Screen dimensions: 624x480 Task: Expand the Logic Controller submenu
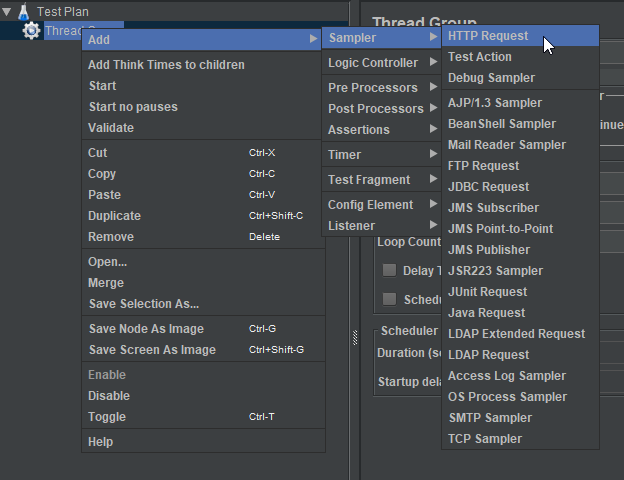click(x=381, y=62)
